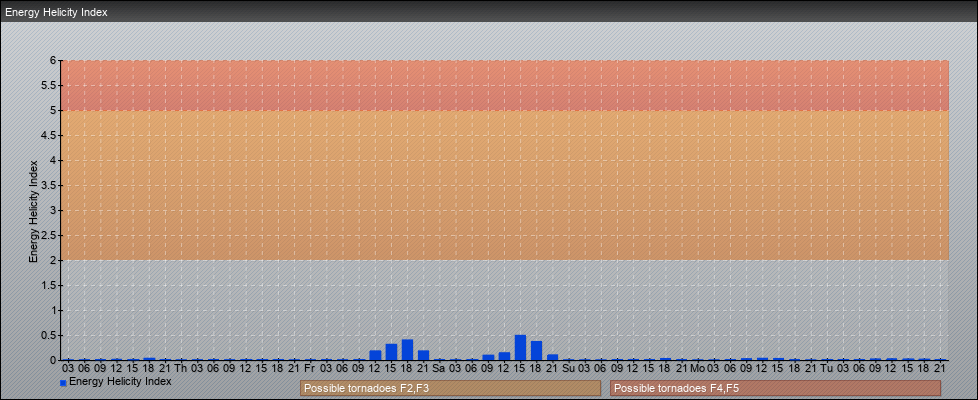Screen dimensions: 978x400
Task: Select the Friday 15 blue bar
Action: click(391, 352)
